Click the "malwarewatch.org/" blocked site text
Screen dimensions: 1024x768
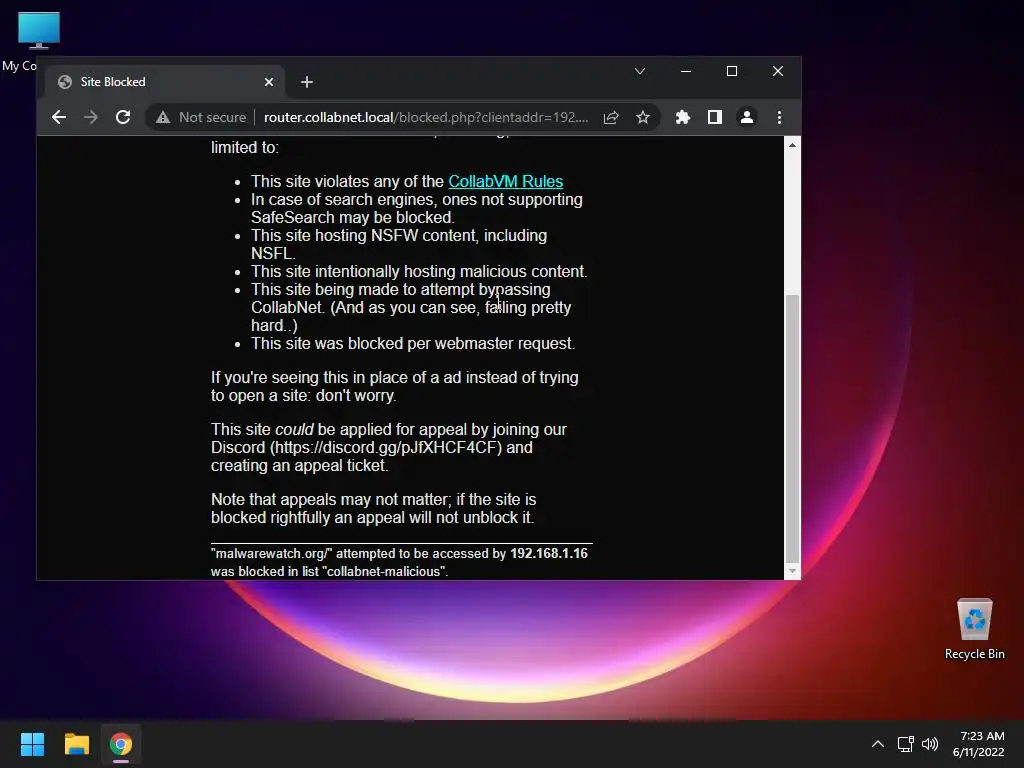[x=272, y=554]
